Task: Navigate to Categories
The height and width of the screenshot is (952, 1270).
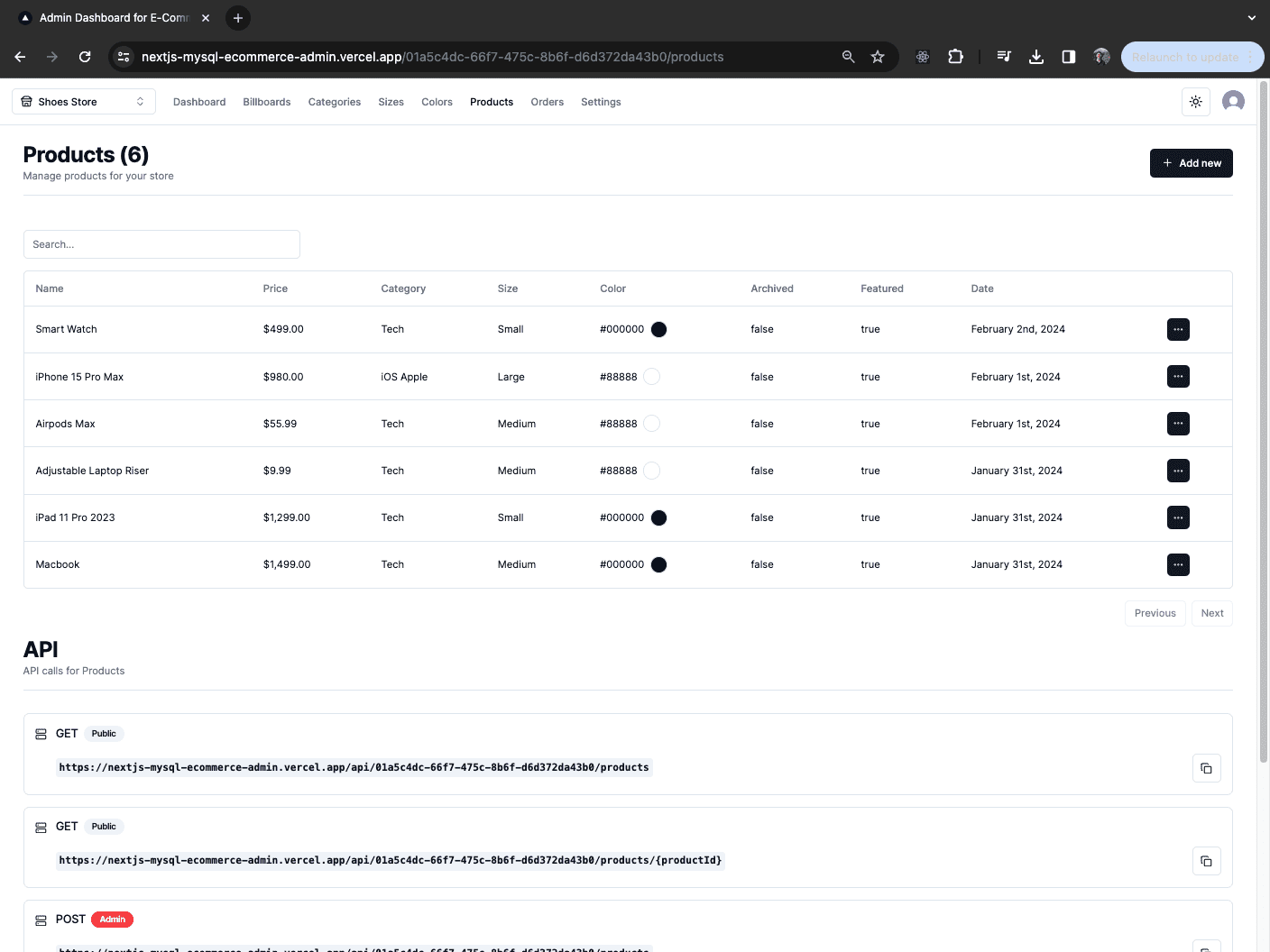Action: coord(335,102)
